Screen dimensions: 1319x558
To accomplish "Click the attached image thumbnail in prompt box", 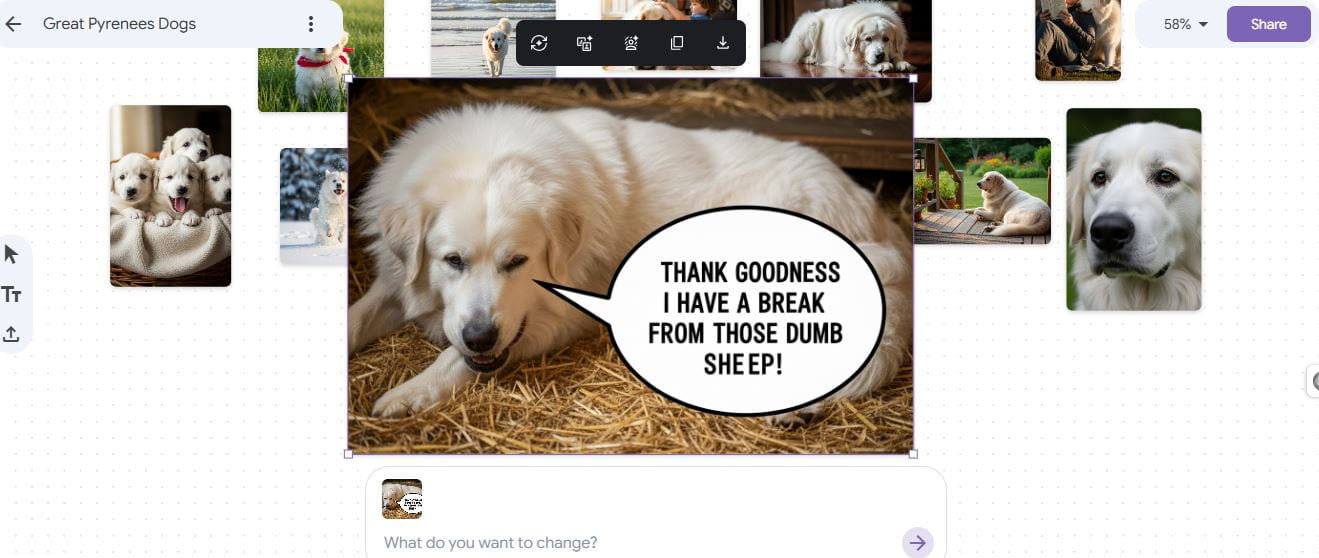I will tap(402, 499).
